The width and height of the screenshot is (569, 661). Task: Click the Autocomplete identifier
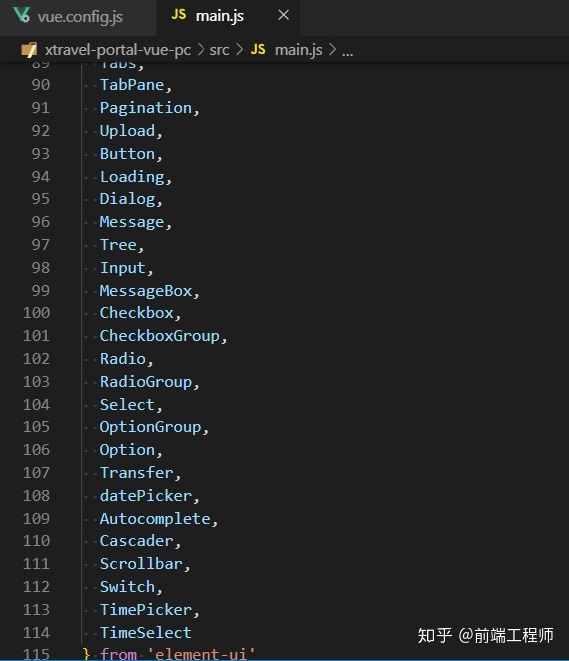[x=155, y=519]
